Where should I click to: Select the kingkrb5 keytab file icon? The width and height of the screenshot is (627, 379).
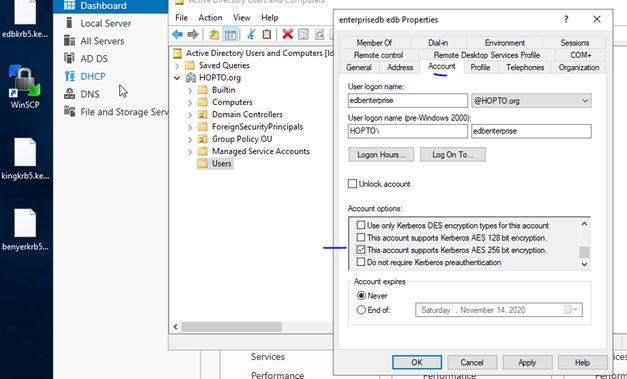tap(25, 159)
